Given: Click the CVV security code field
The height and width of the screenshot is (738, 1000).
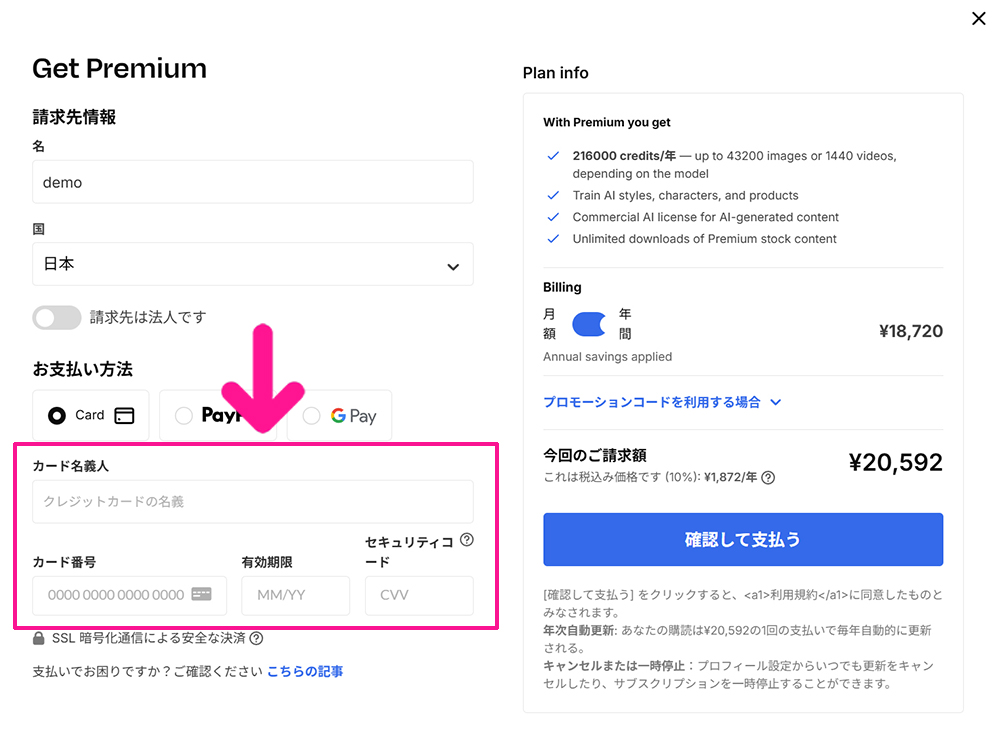Looking at the screenshot, I should click(419, 595).
